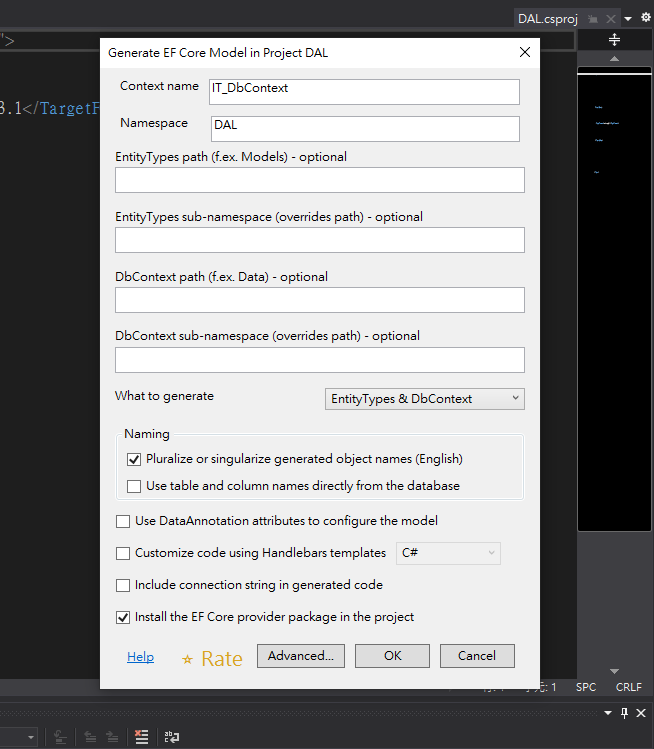
Task: Pin the DAL.csproj tab
Action: [x=593, y=19]
